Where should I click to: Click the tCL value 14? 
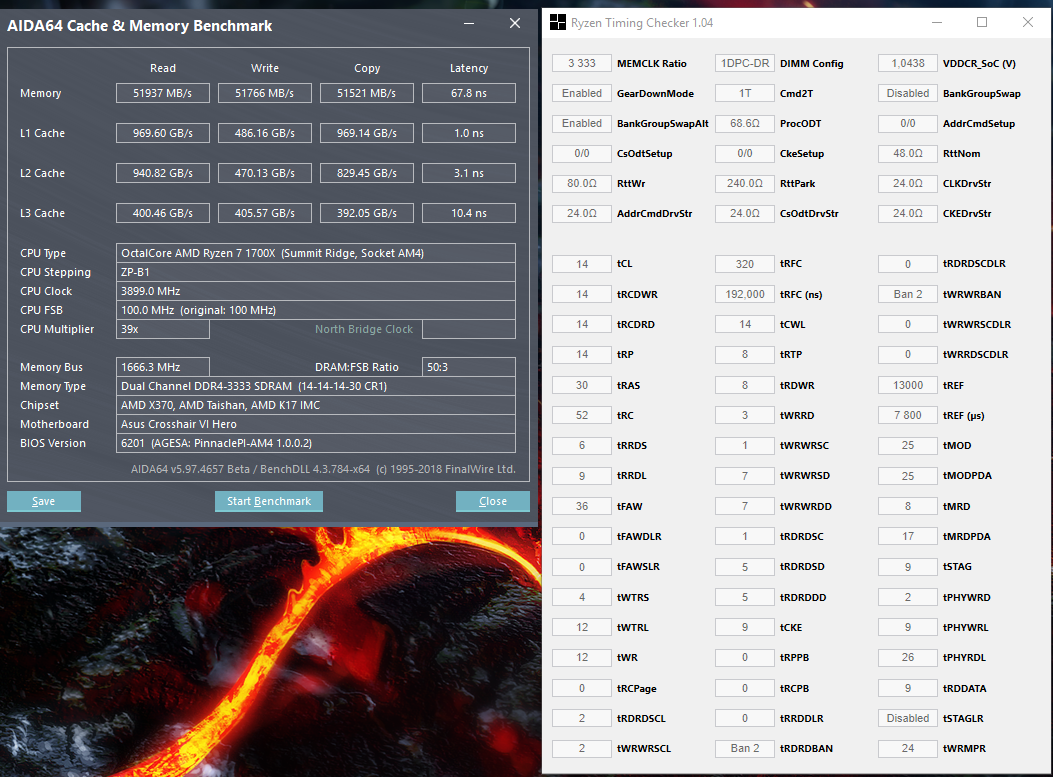click(582, 264)
